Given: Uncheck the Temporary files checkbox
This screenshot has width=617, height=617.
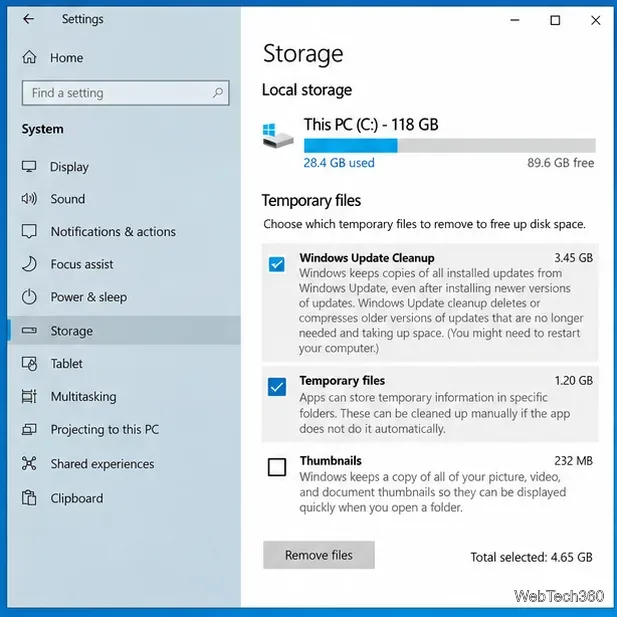Looking at the screenshot, I should 277,387.
